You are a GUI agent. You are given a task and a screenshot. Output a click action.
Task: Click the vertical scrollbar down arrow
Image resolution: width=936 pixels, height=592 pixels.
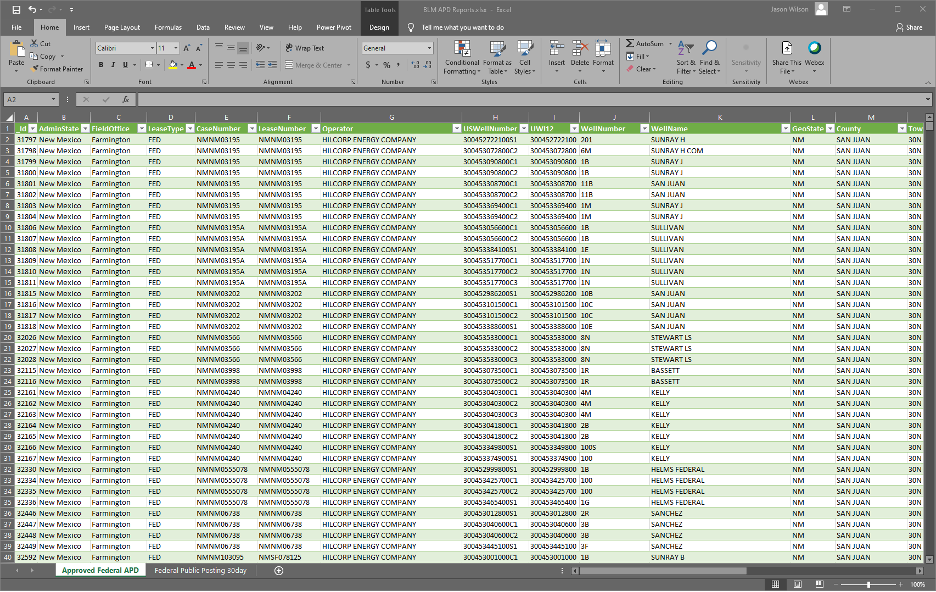click(929, 559)
